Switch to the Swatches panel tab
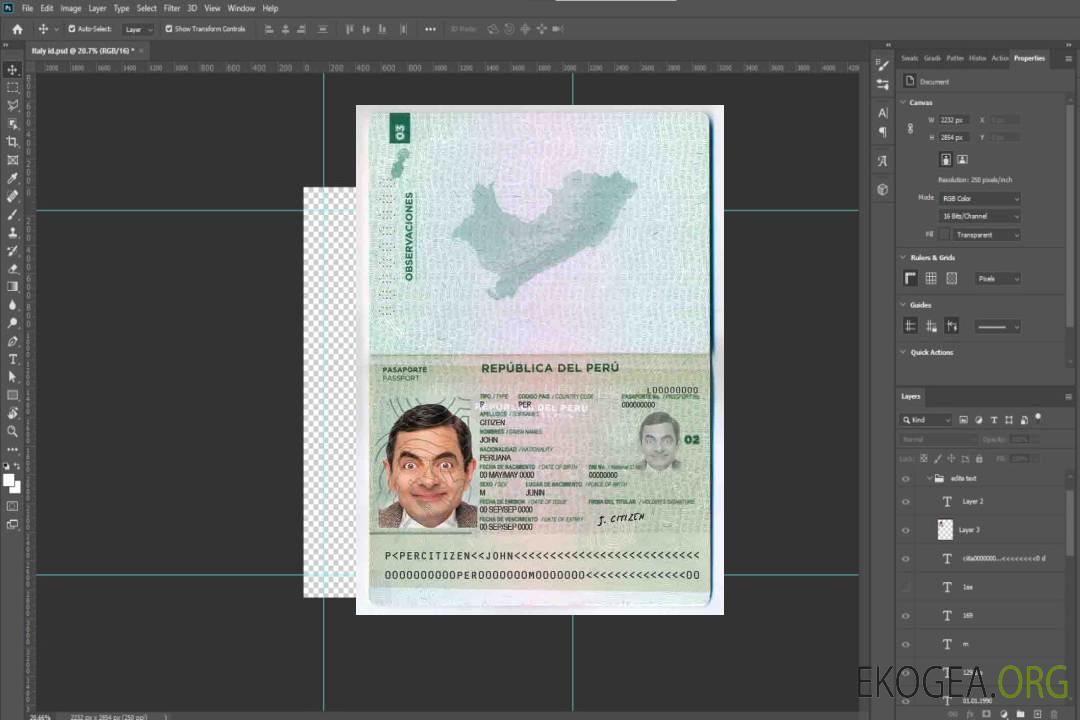Image resolution: width=1080 pixels, height=720 pixels. [909, 59]
